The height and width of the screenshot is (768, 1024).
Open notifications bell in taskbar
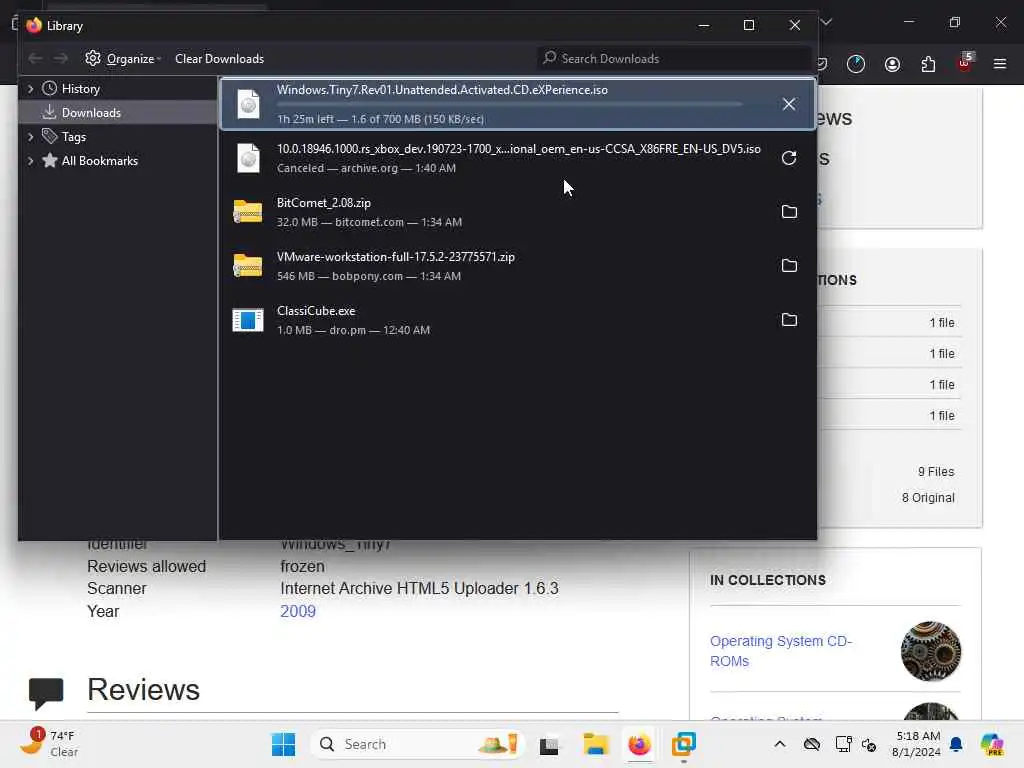pyautogui.click(x=956, y=744)
